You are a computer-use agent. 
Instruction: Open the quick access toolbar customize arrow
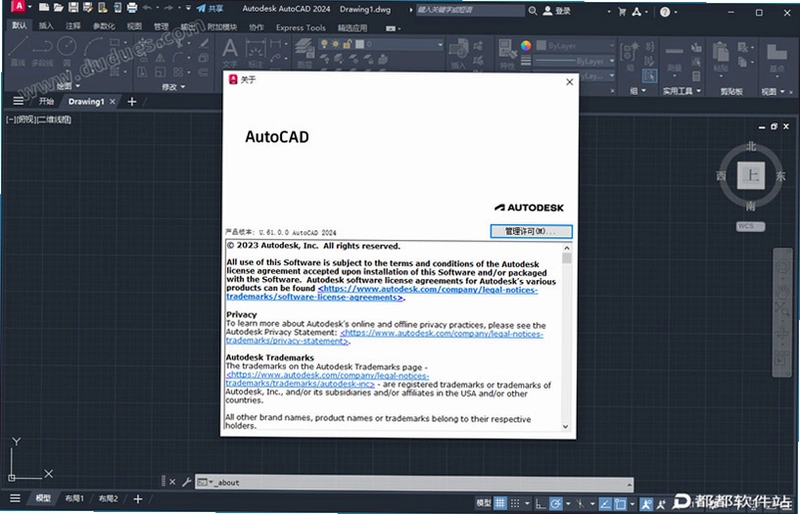(188, 8)
